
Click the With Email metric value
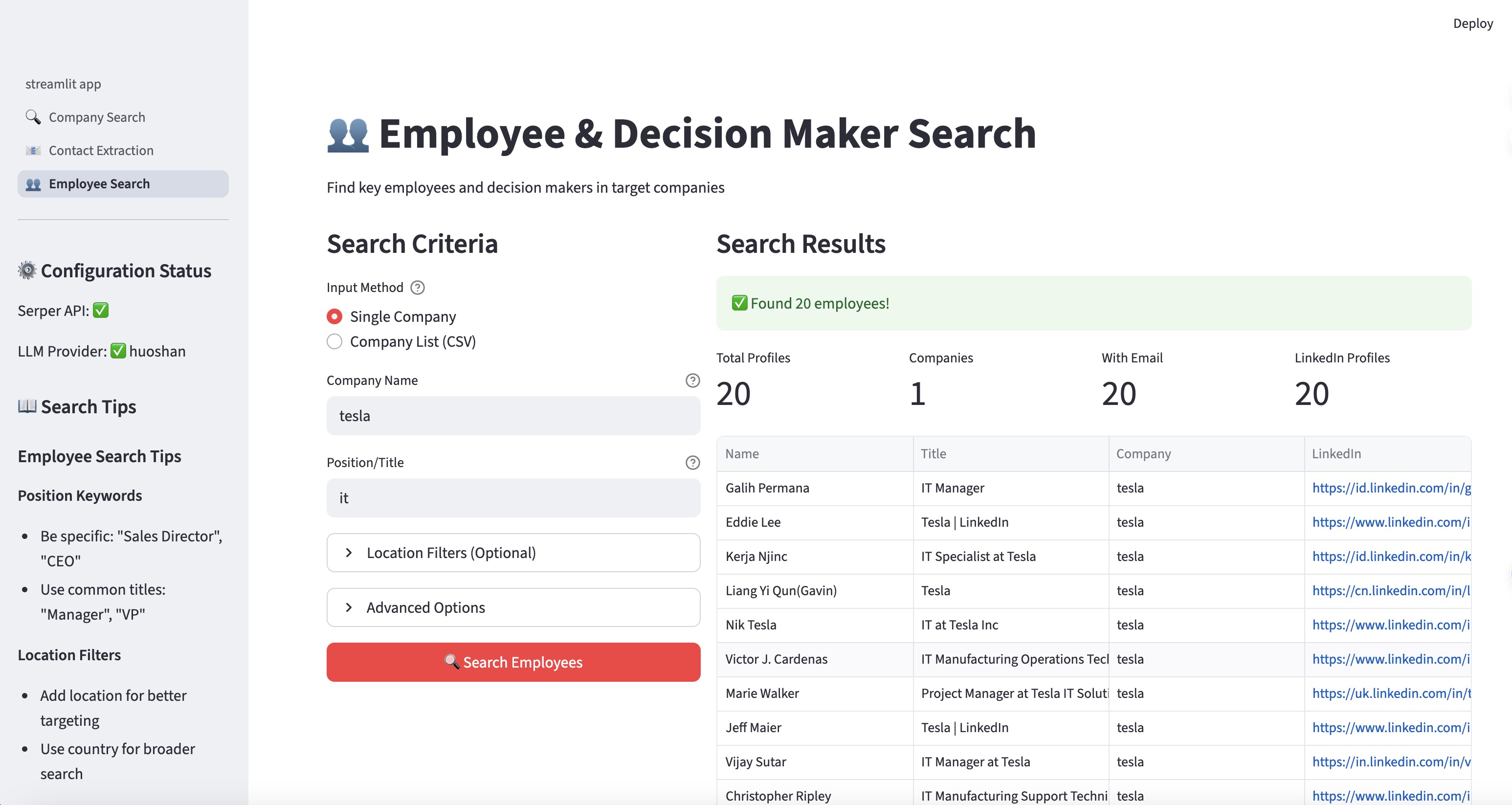click(1119, 393)
